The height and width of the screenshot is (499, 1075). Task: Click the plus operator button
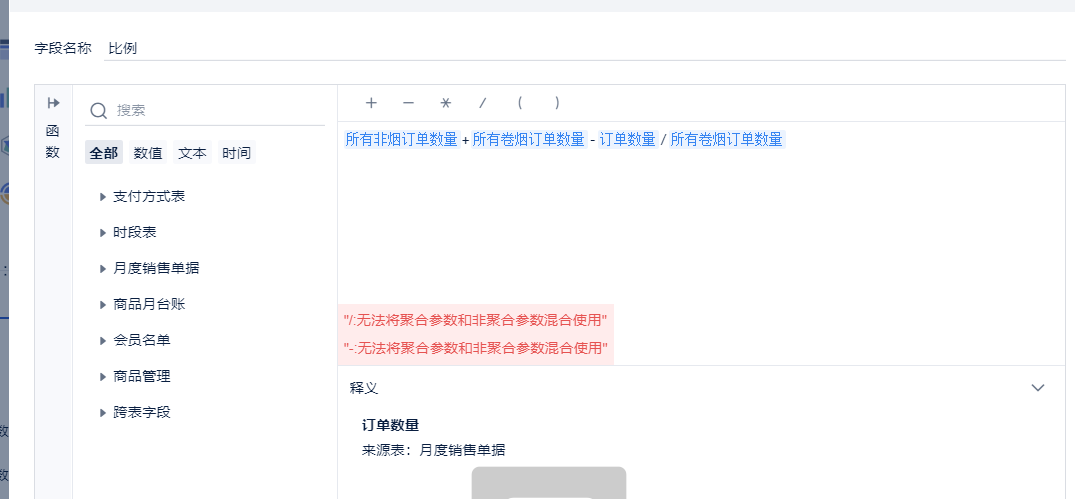[x=371, y=103]
